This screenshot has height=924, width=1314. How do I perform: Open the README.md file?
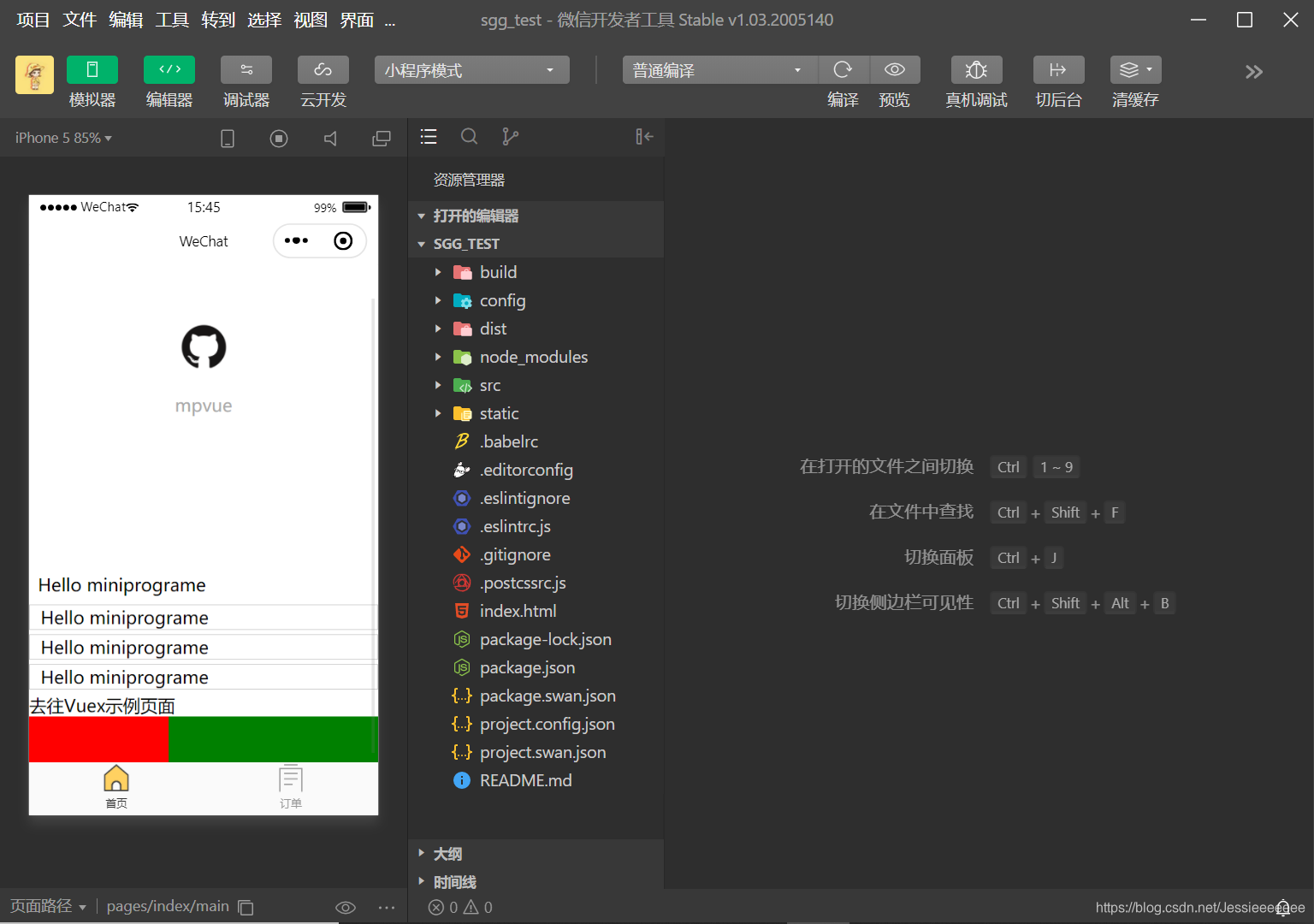536,780
